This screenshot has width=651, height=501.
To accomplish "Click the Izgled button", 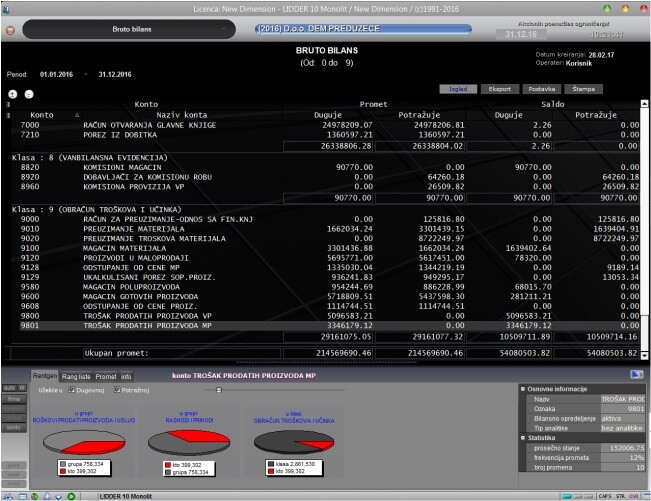I will pos(458,89).
